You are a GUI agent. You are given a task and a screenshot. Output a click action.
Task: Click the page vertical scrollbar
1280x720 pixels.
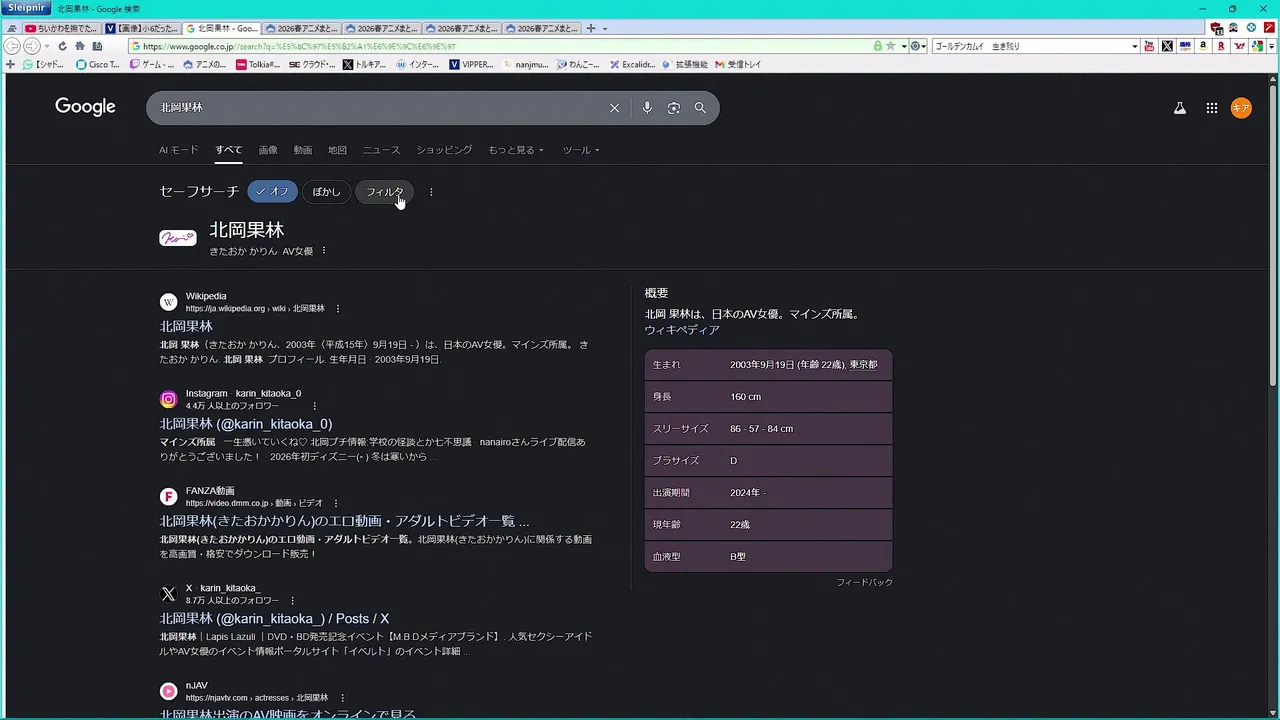[1273, 235]
